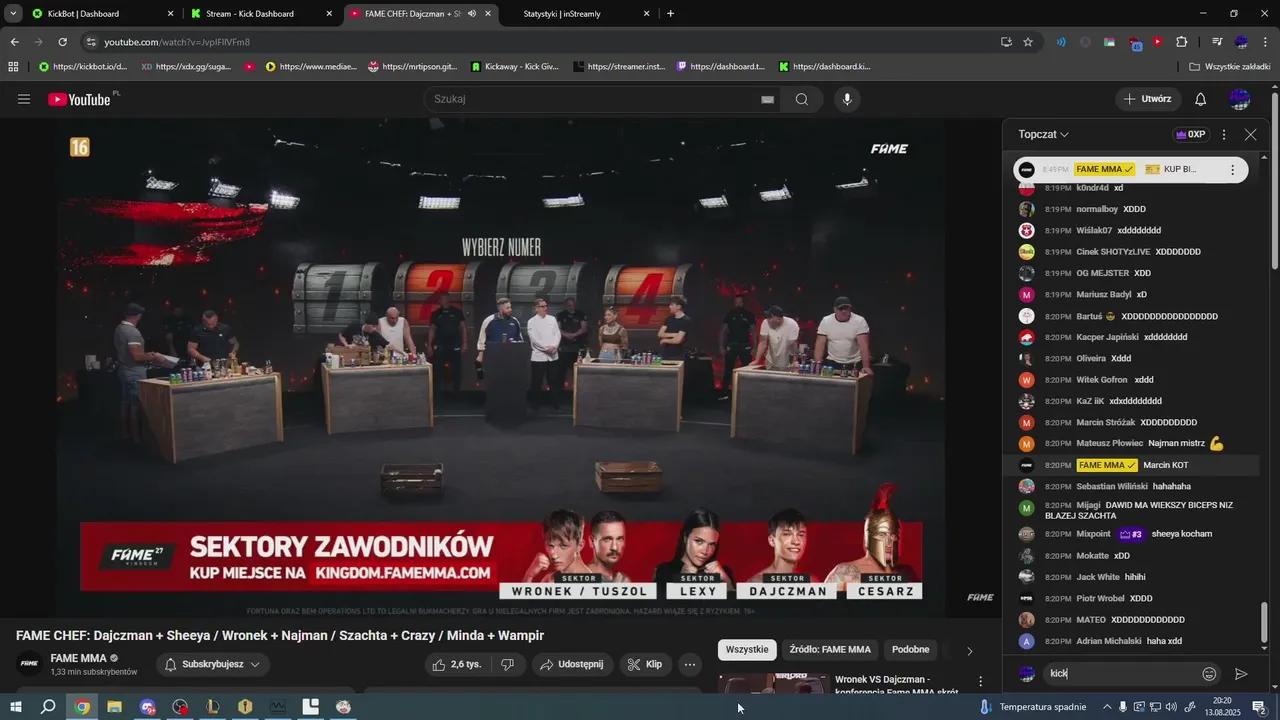Image resolution: width=1280 pixels, height=720 pixels.
Task: Install app icon in address bar
Action: point(1006,42)
